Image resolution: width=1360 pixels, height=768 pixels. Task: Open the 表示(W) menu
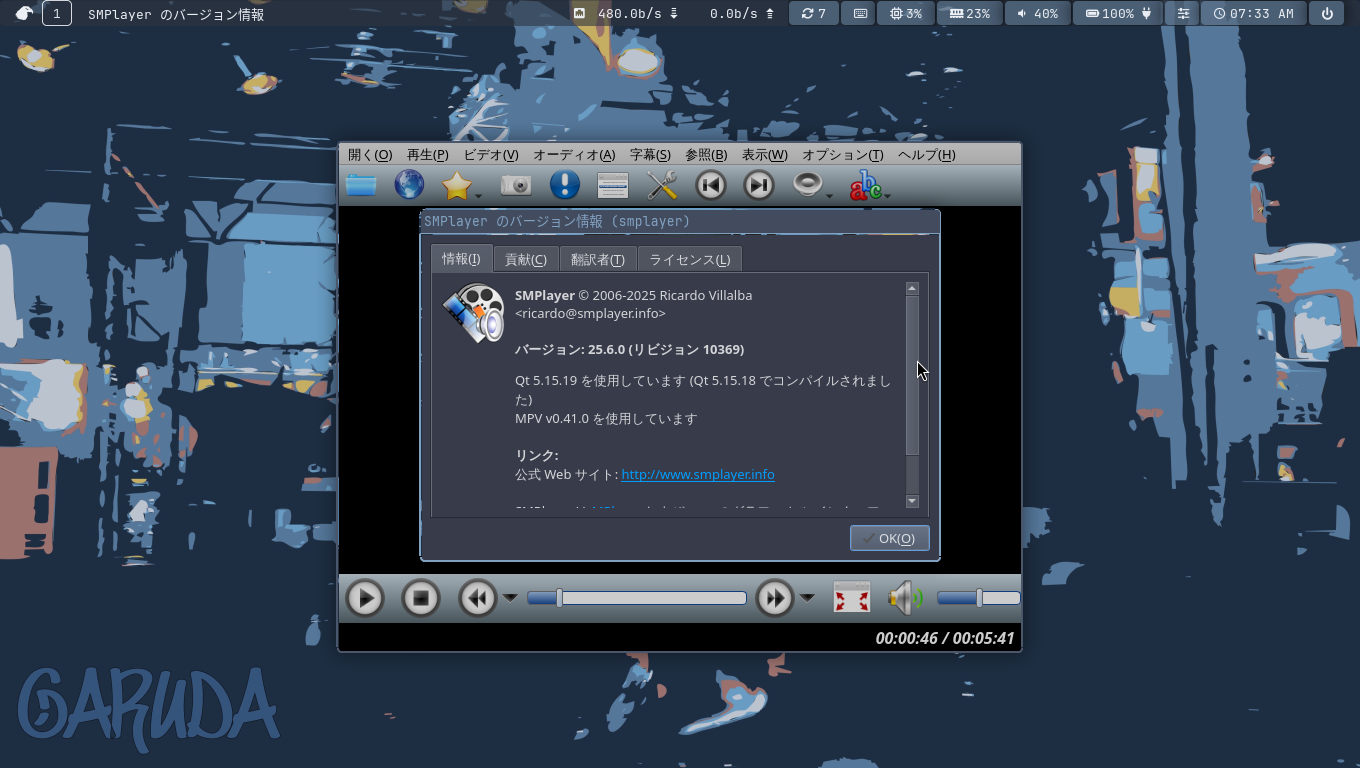(764, 155)
